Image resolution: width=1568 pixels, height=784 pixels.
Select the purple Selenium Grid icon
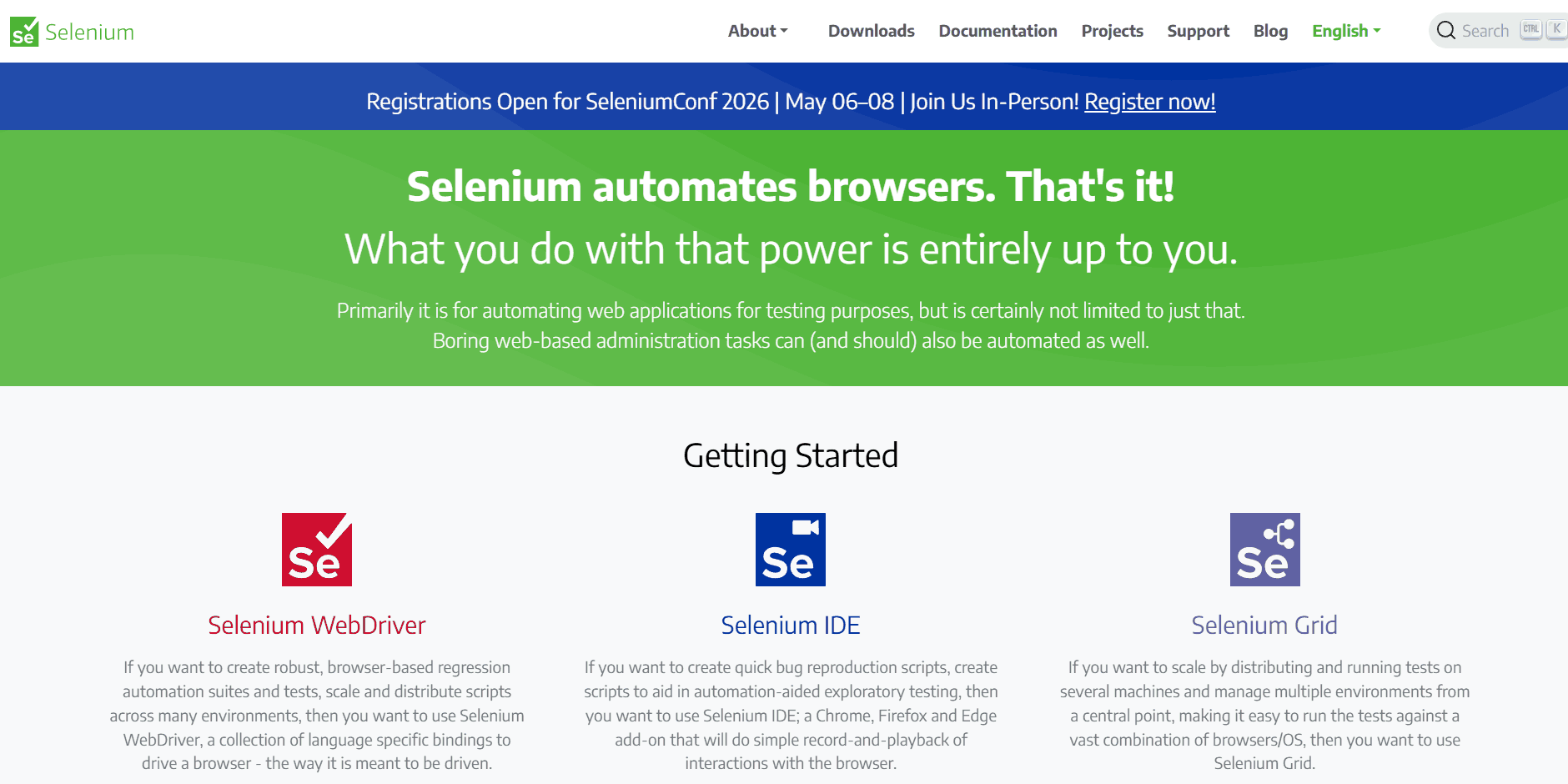[1264, 549]
